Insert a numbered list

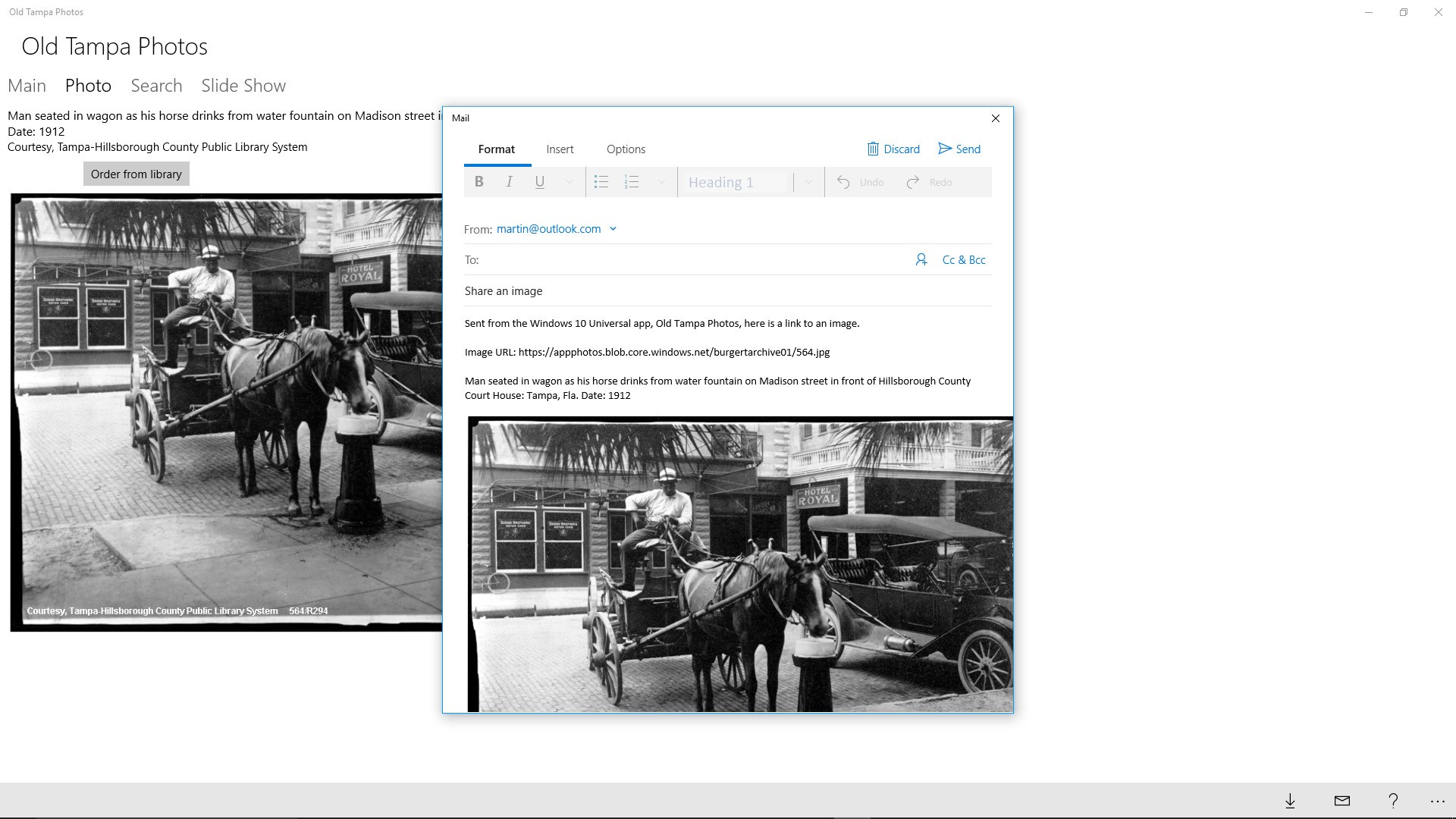click(x=632, y=182)
